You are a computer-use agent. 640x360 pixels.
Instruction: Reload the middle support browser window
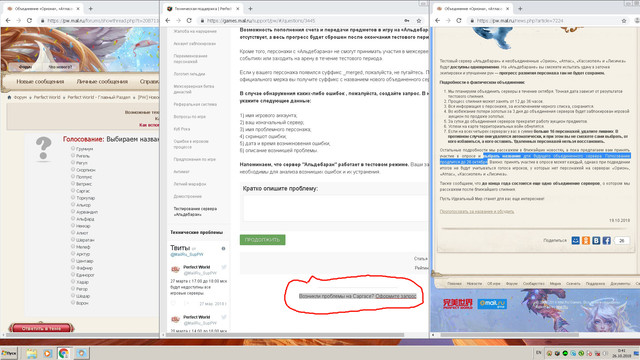(189, 20)
